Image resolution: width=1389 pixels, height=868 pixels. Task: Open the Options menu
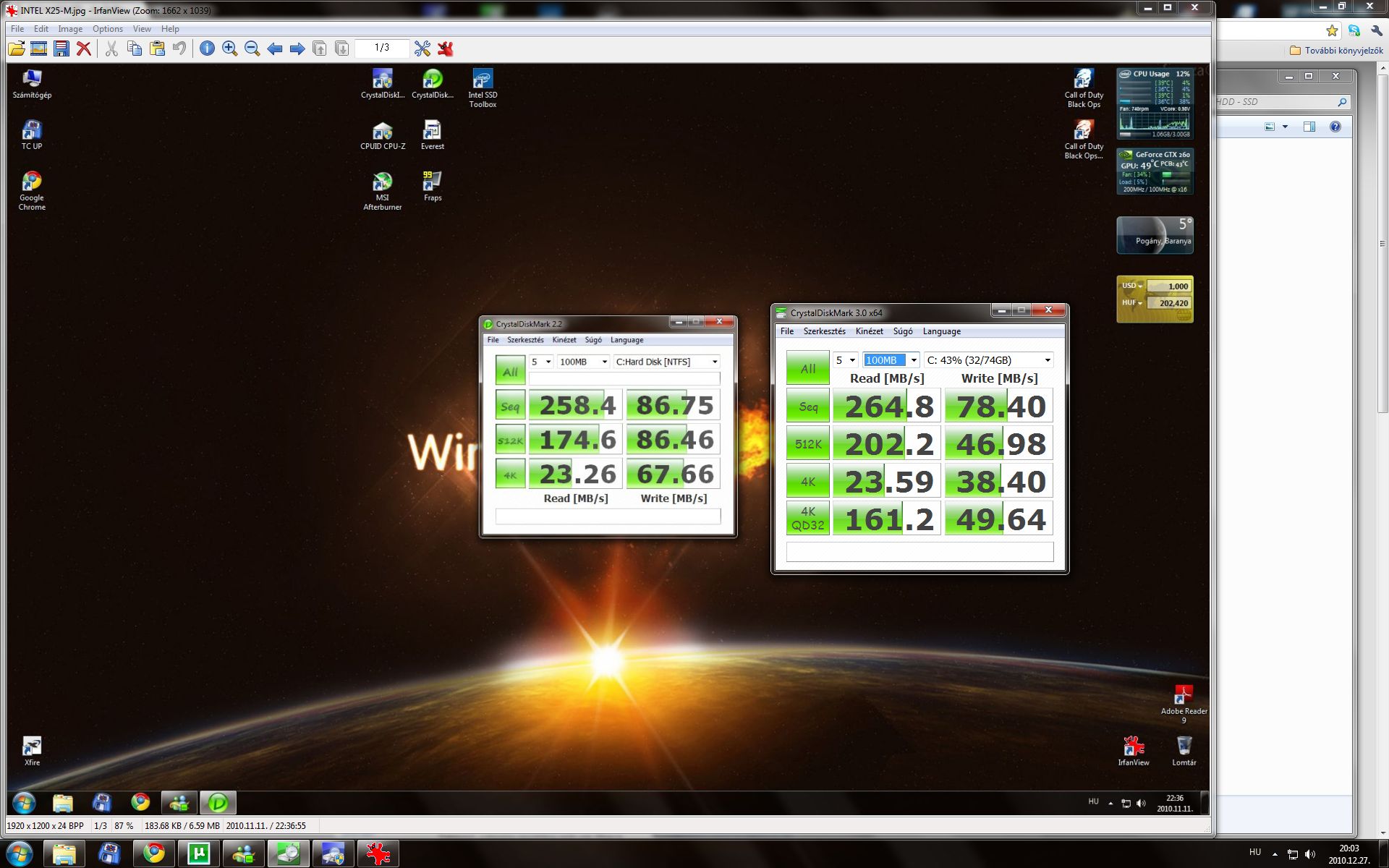click(x=107, y=29)
